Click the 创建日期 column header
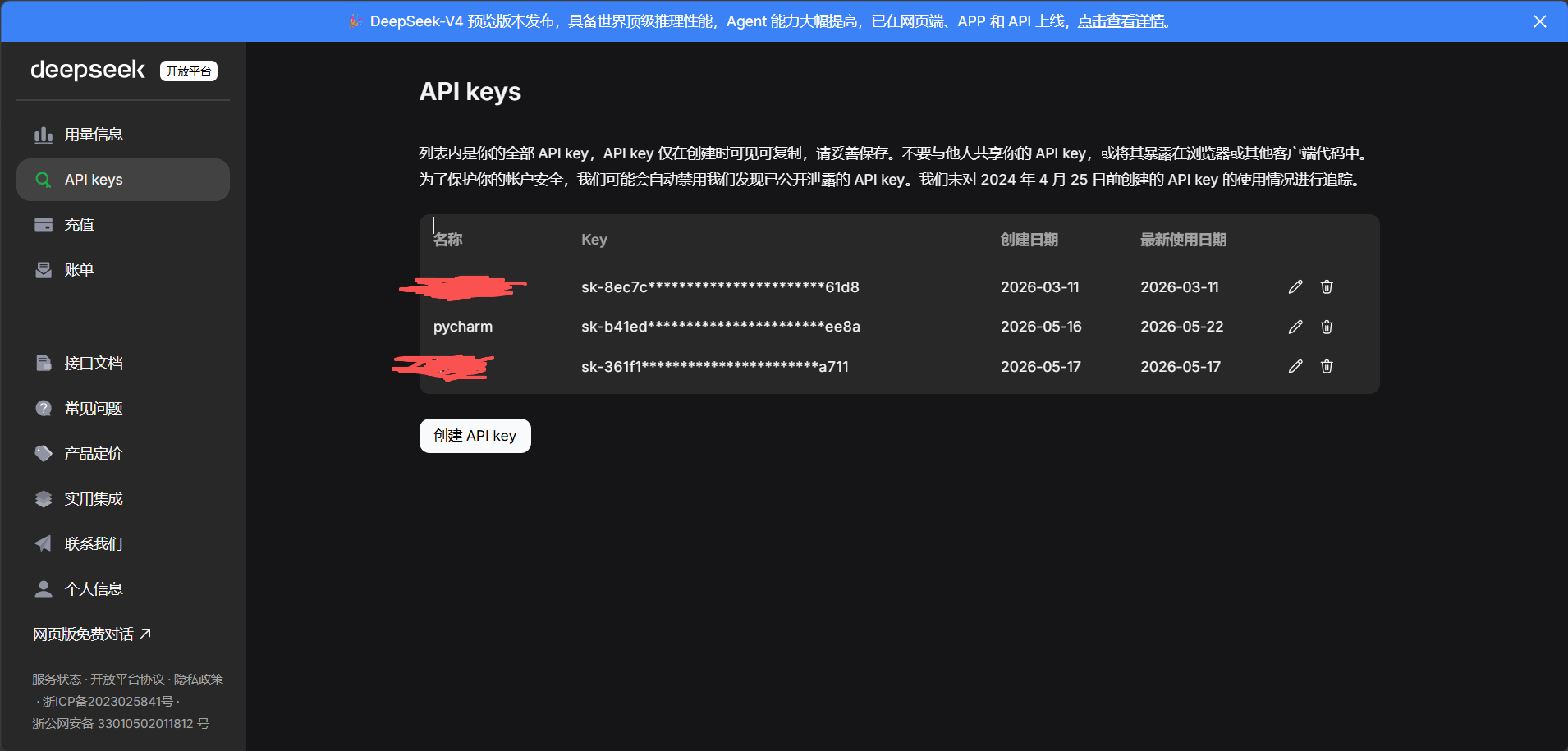Viewport: 1568px width, 751px height. pyautogui.click(x=1029, y=240)
